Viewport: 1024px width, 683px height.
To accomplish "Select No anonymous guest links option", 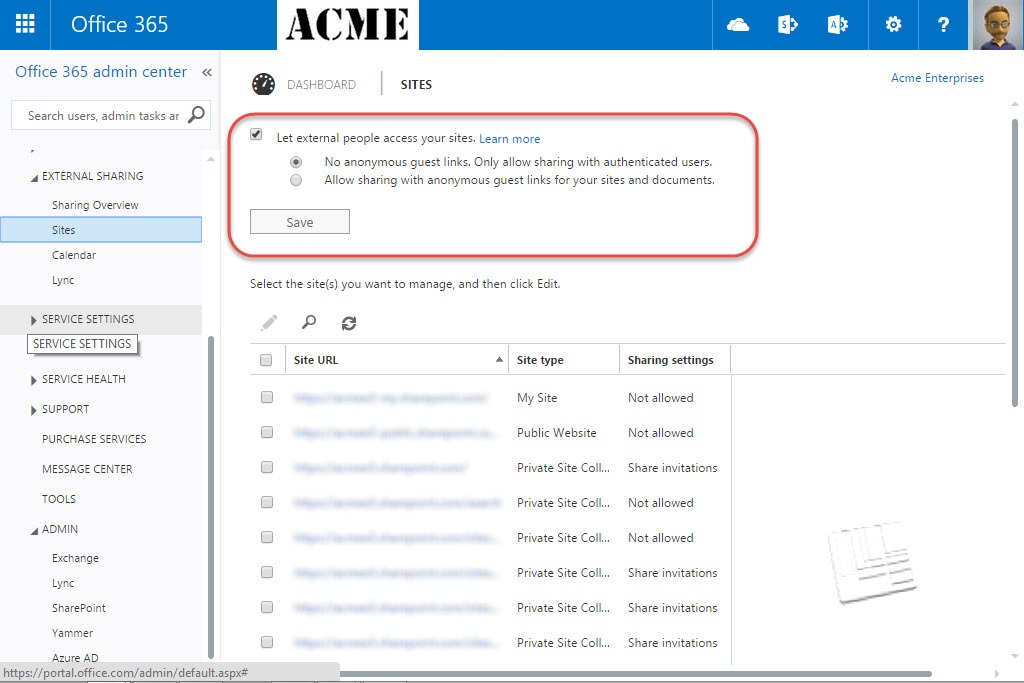I will 296,161.
